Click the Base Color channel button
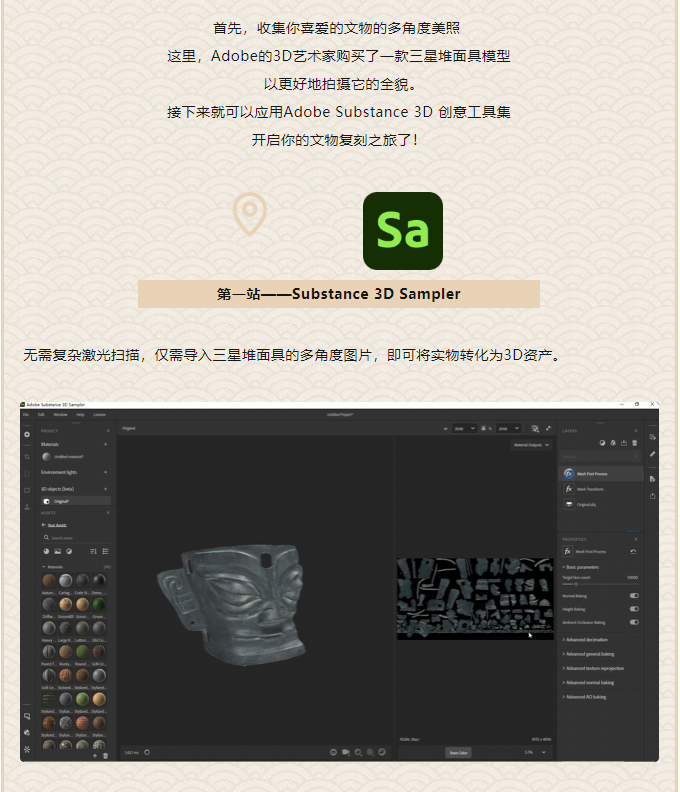The width and height of the screenshot is (680, 792). (459, 753)
